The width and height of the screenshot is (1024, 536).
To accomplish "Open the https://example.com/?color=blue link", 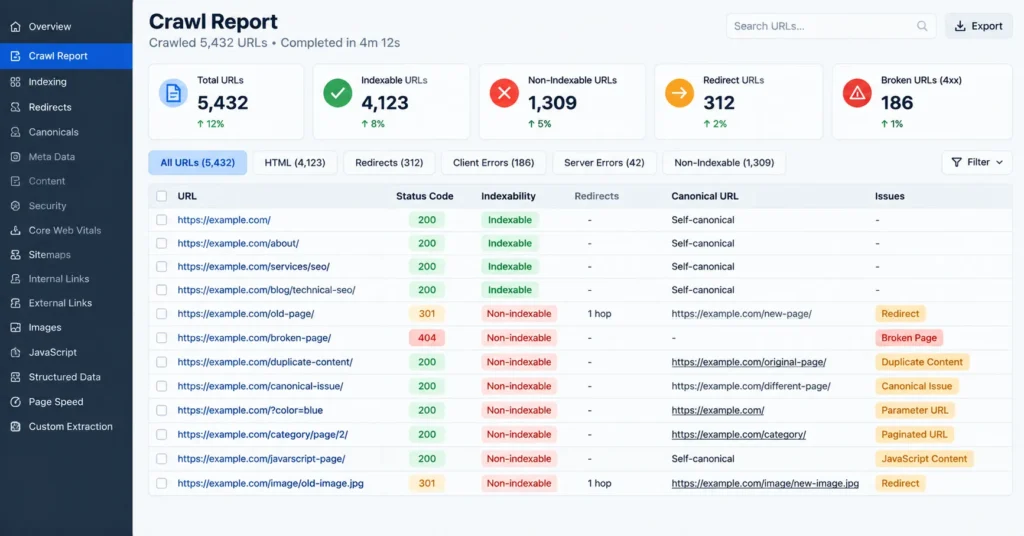I will [x=250, y=411].
